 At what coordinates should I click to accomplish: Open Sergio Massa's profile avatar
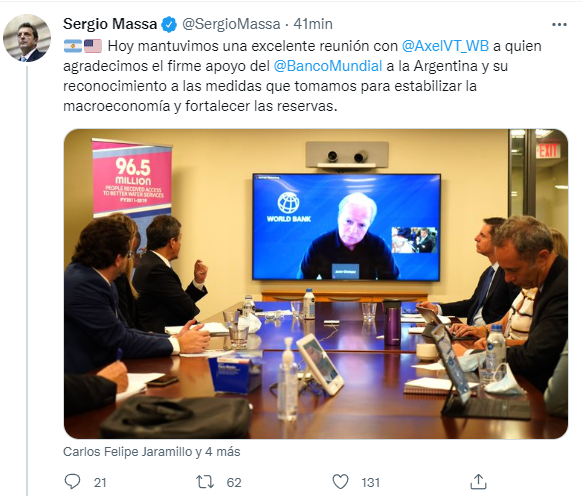pyautogui.click(x=27, y=38)
